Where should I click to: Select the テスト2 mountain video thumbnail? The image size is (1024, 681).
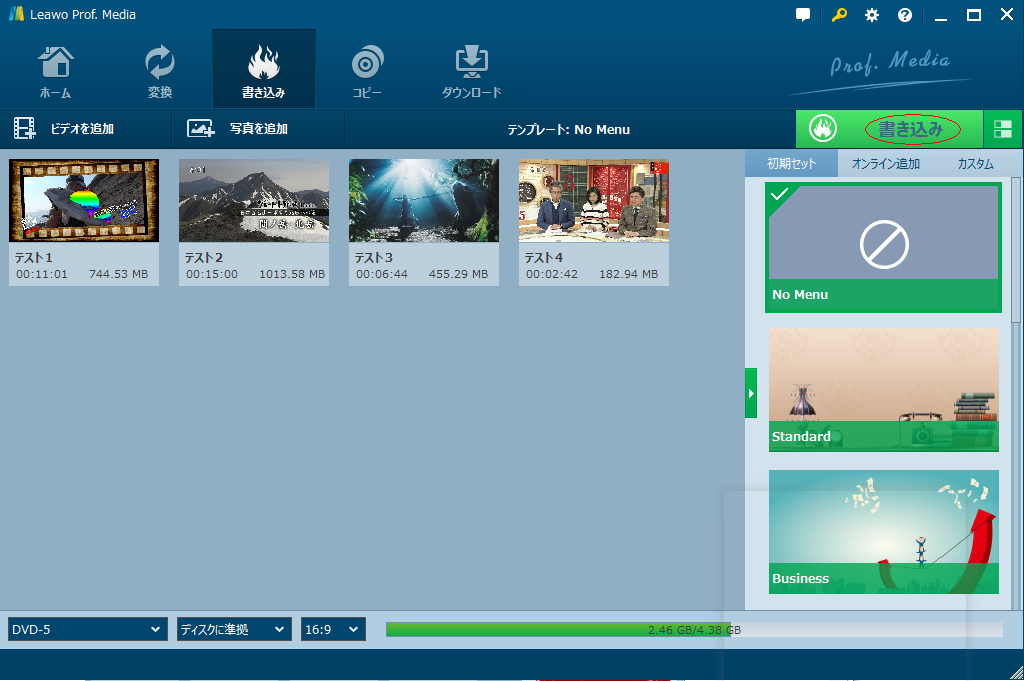254,200
